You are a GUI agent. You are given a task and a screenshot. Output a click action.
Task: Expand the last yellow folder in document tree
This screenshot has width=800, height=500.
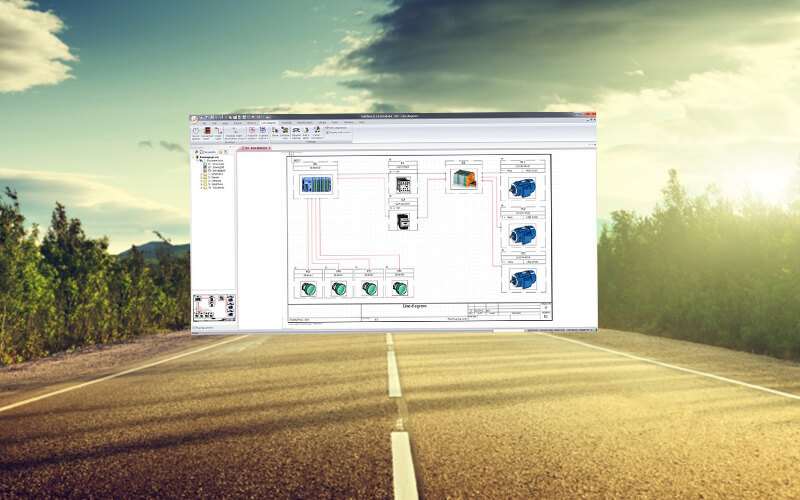(202, 187)
